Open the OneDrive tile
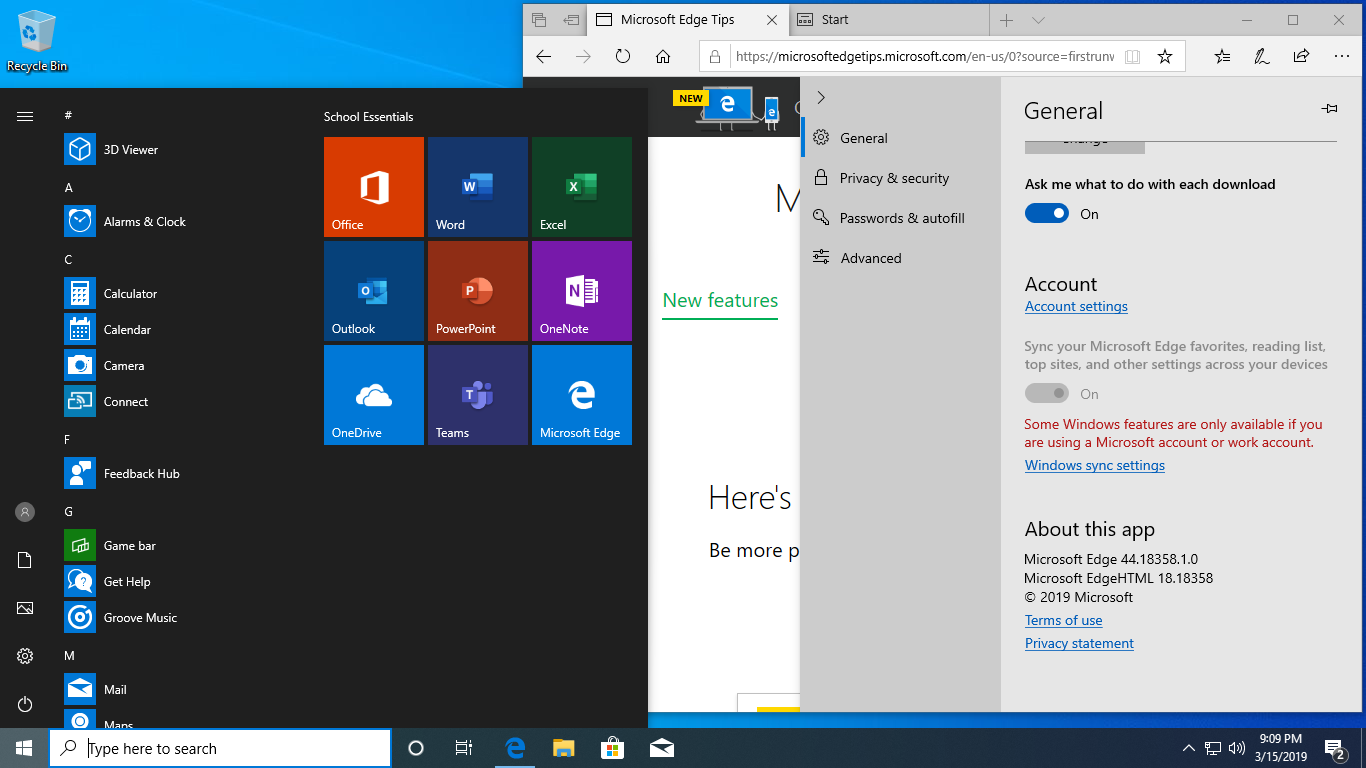The height and width of the screenshot is (768, 1366). tap(374, 395)
